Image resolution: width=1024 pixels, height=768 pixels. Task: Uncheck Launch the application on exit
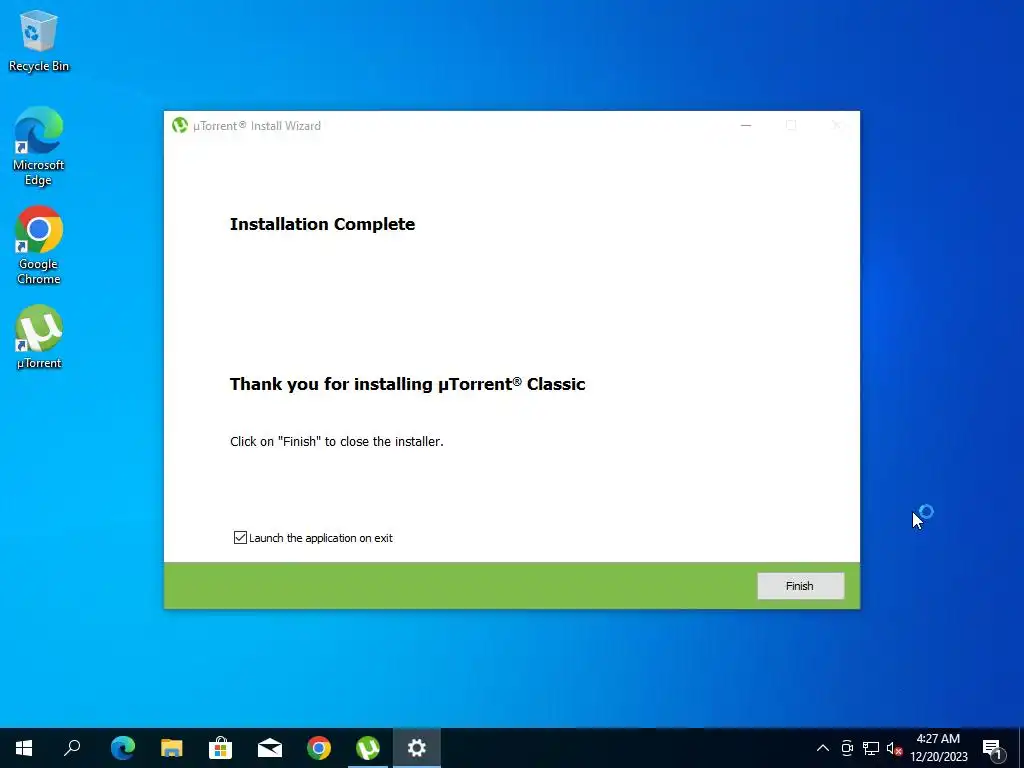[240, 537]
